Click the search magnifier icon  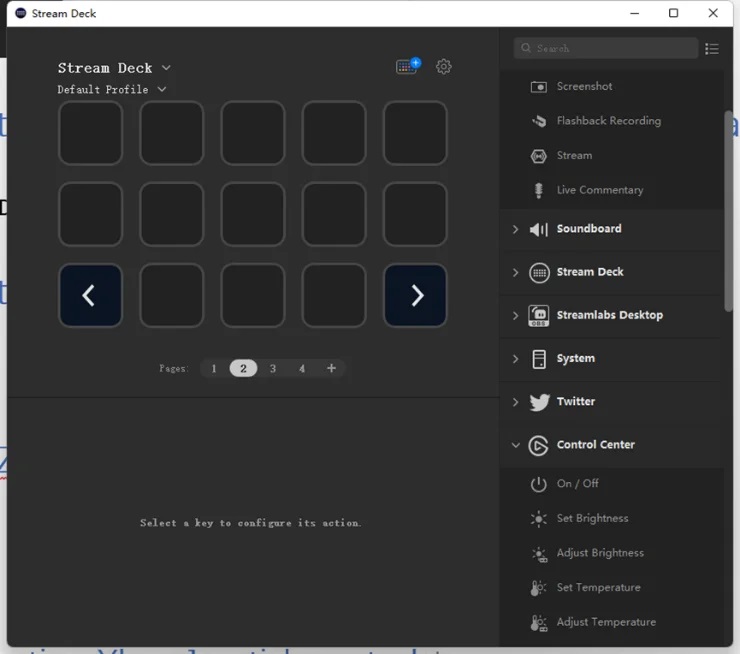point(526,48)
